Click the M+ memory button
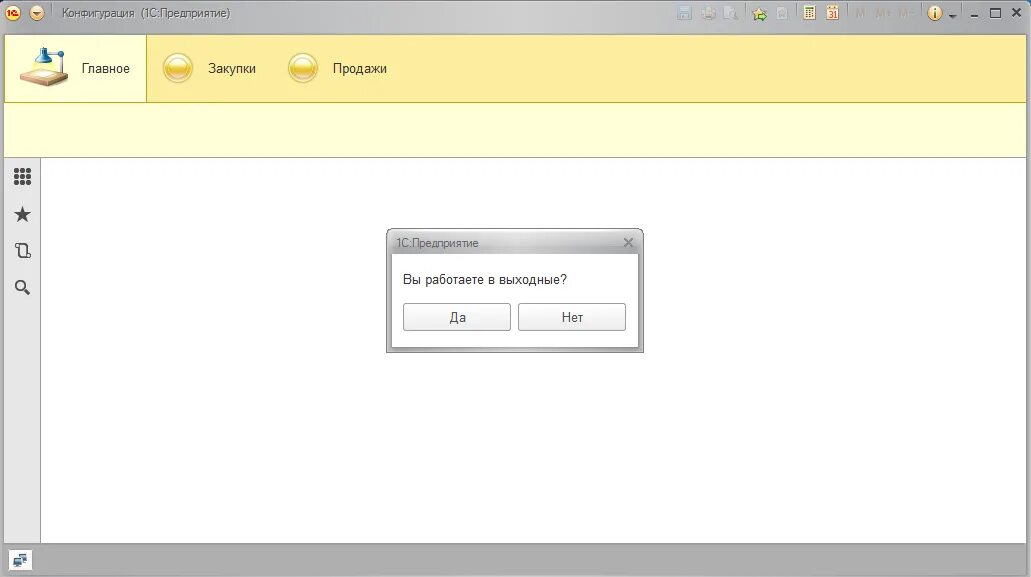Image resolution: width=1031 pixels, height=577 pixels. point(882,13)
